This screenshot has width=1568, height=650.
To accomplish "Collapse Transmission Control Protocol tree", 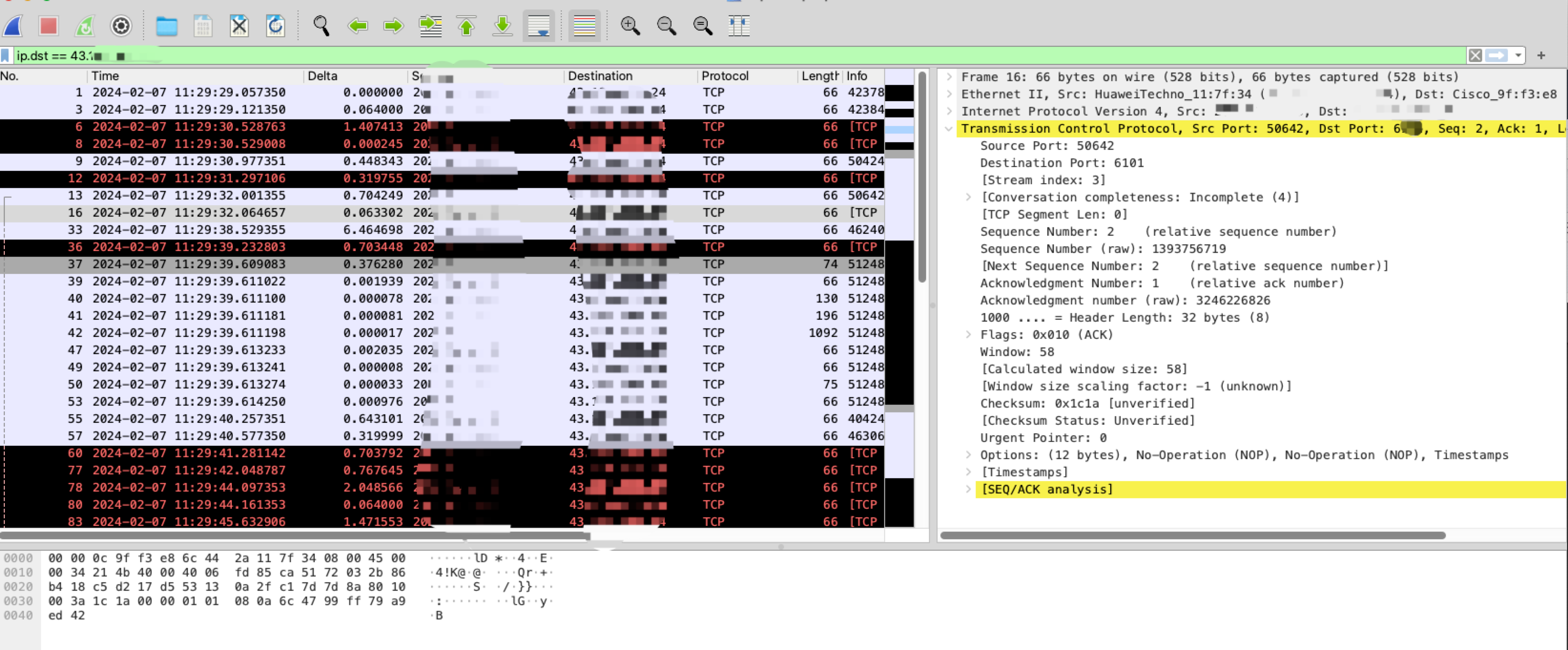I will (949, 128).
